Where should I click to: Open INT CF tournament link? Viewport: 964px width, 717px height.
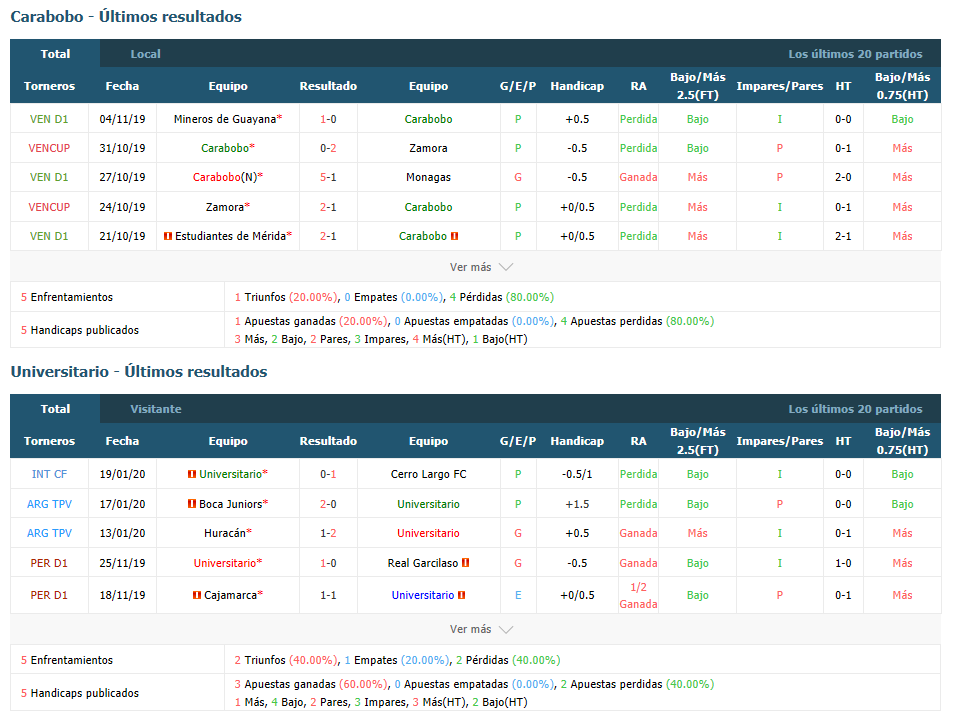(49, 474)
